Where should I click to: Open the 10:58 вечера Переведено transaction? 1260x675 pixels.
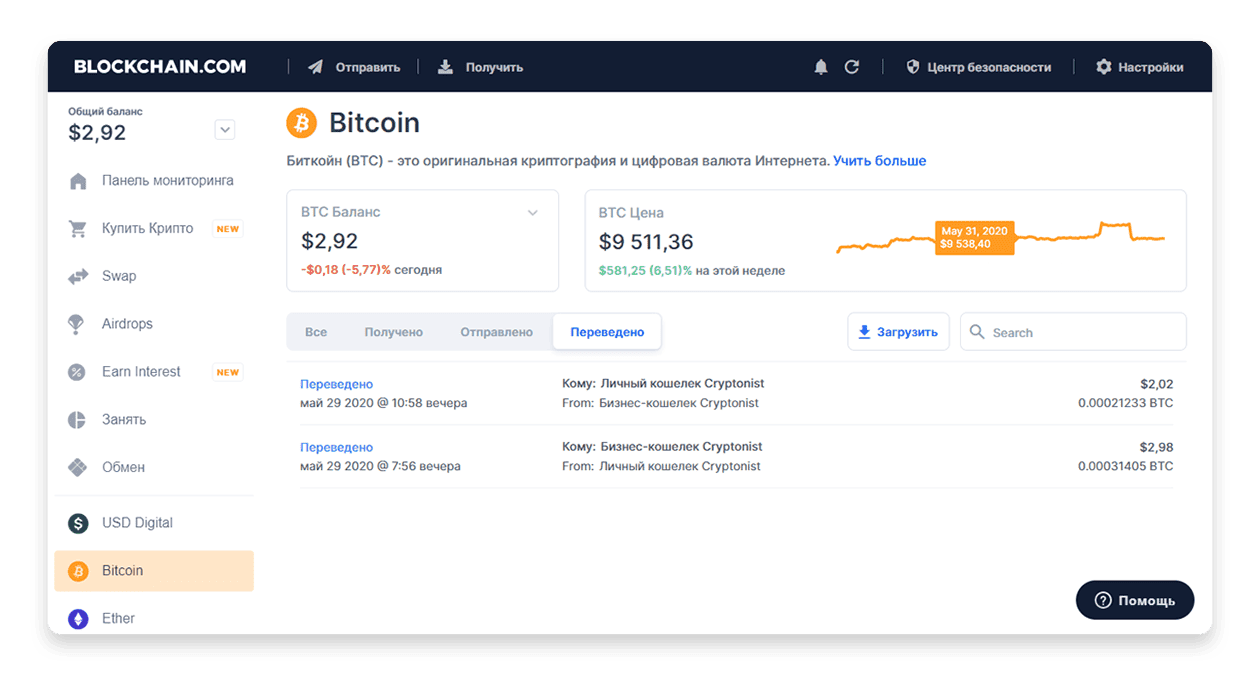tap(736, 394)
